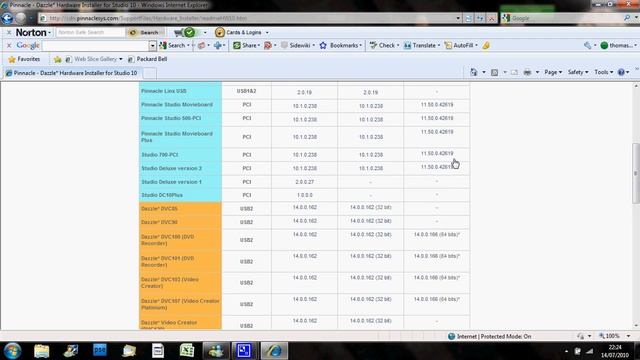The image size is (640, 360).
Task: Click the Pinnacle Studio Movieboard row label
Action: tap(177, 105)
